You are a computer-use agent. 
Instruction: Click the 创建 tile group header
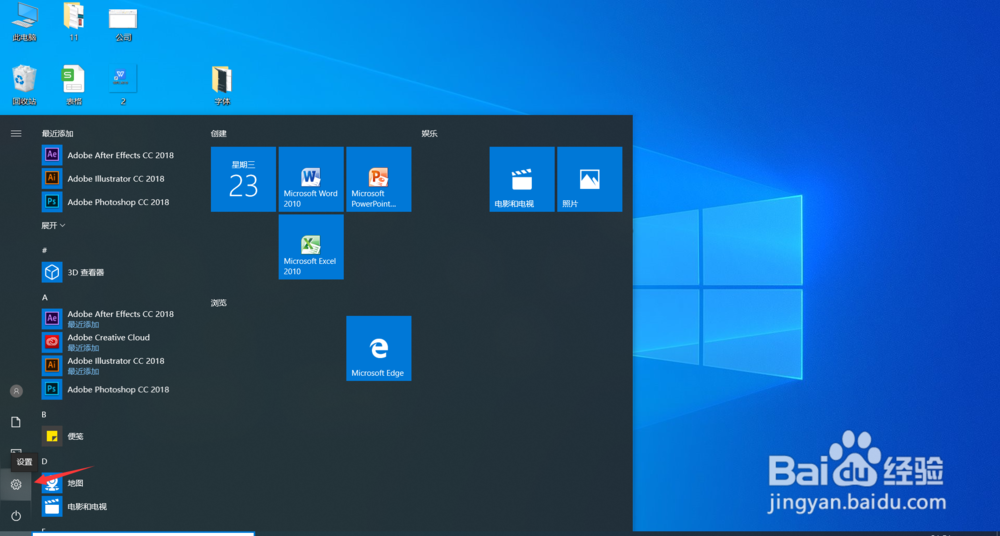219,133
